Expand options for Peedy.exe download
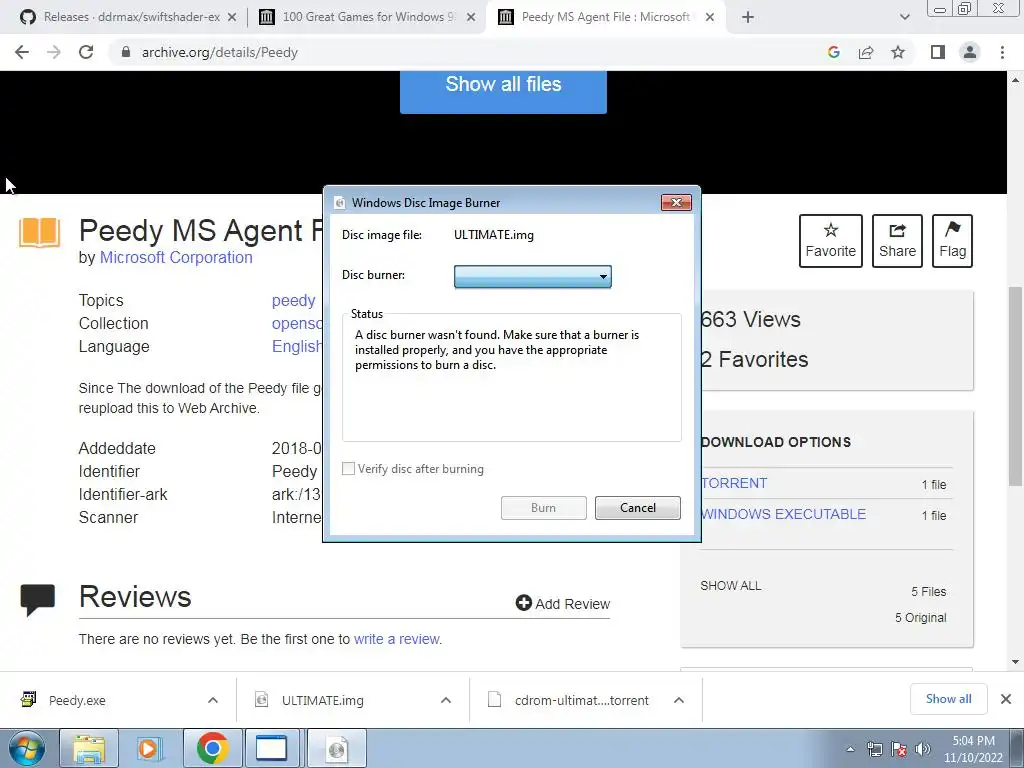This screenshot has height=768, width=1024. [x=213, y=700]
